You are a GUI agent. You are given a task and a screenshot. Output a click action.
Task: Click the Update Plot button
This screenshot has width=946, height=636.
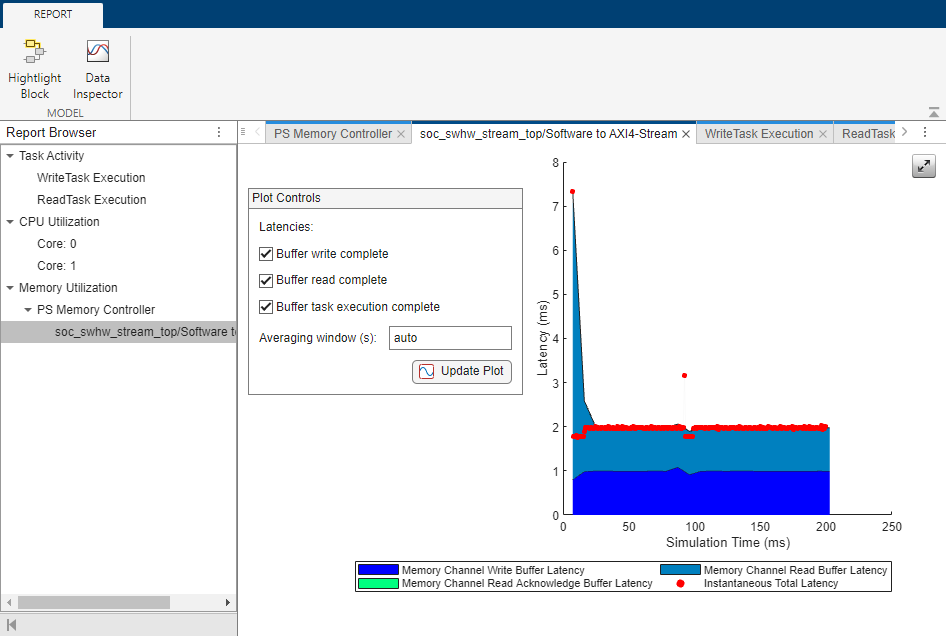click(461, 371)
